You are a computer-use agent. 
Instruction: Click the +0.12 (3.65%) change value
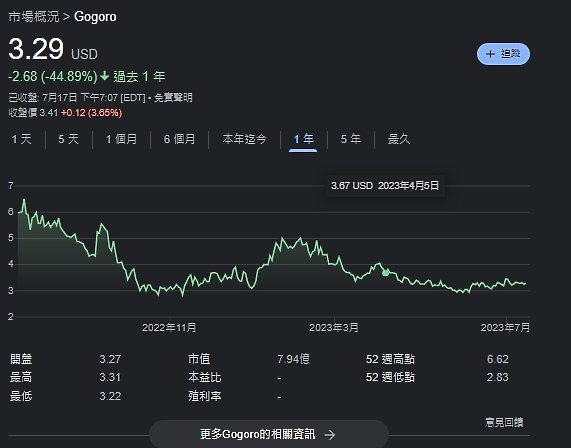[91, 113]
